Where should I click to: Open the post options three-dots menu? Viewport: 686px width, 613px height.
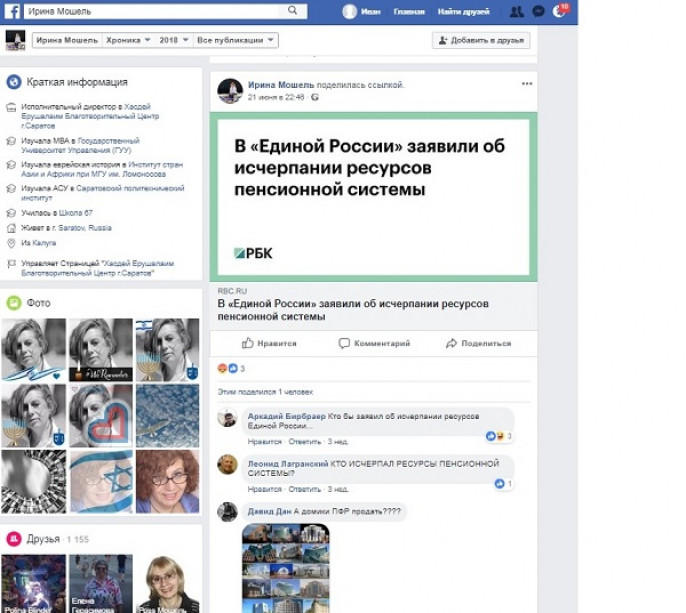(x=527, y=84)
